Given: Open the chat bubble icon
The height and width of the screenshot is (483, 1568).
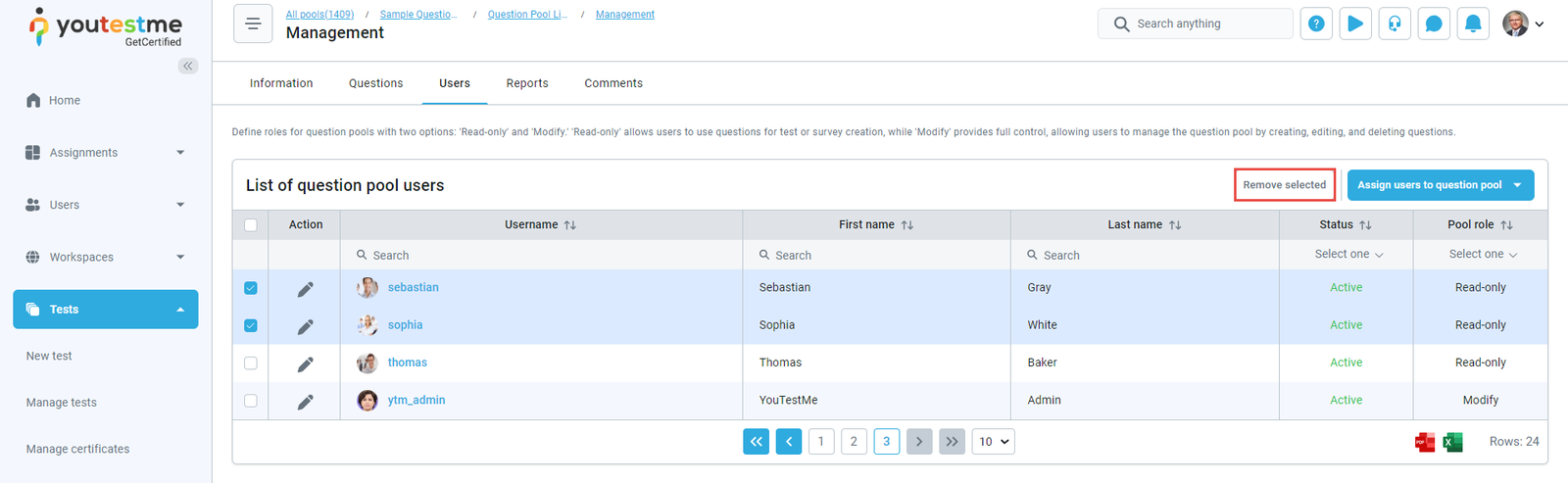Looking at the screenshot, I should pyautogui.click(x=1434, y=24).
